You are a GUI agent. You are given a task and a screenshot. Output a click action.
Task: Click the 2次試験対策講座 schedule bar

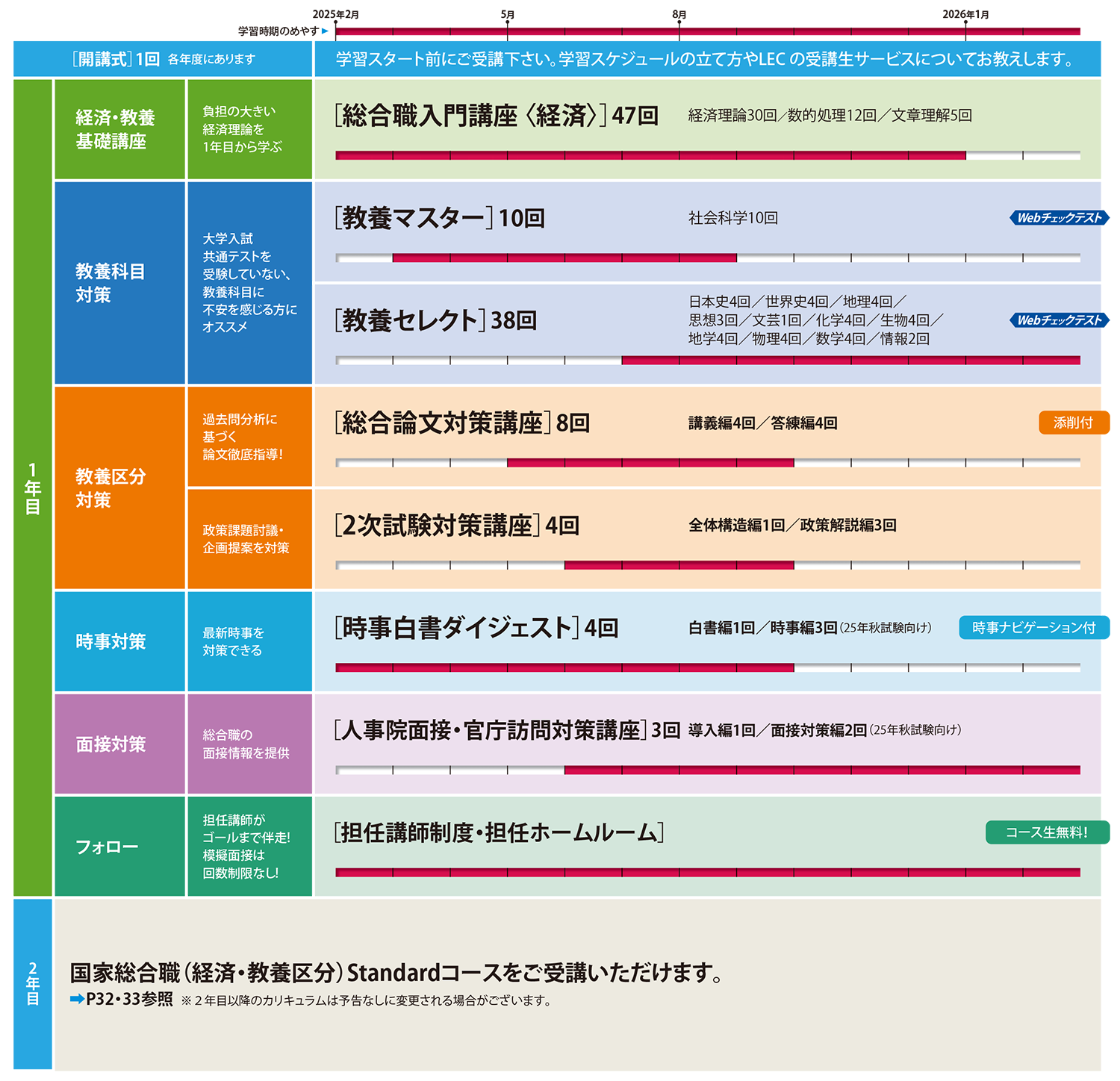pos(708,565)
